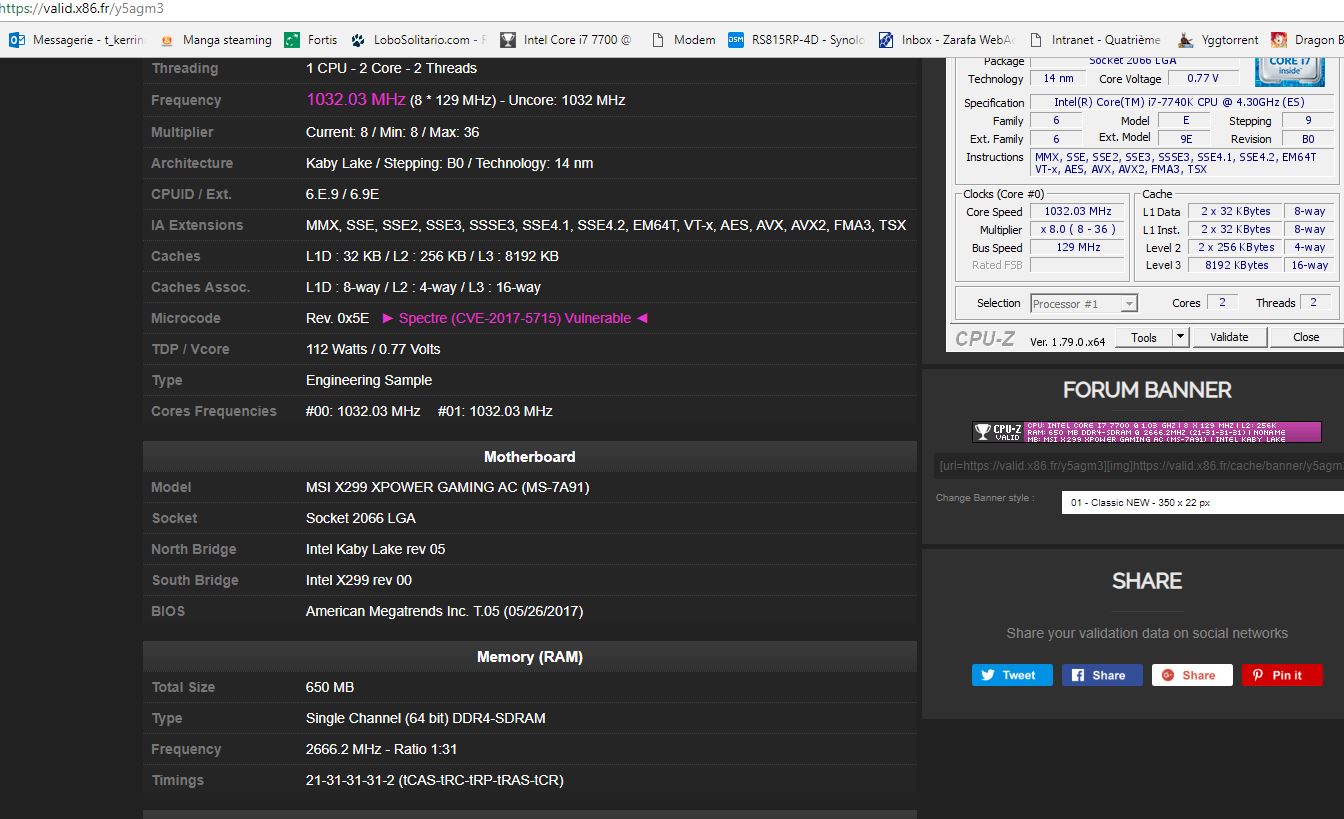The height and width of the screenshot is (819, 1344).
Task: Click the CPU-Z forum banner image
Action: (x=1147, y=432)
